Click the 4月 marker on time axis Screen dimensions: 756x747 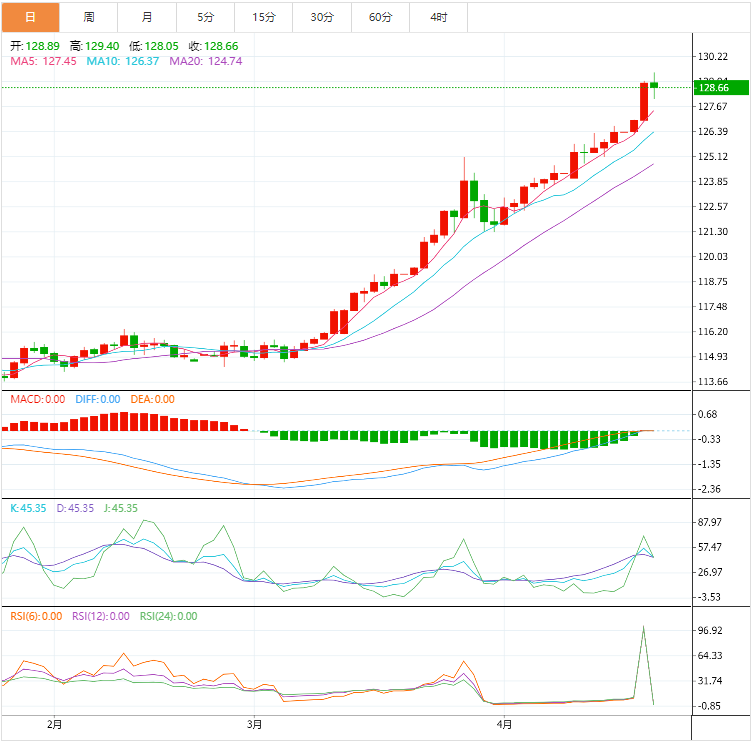504,724
